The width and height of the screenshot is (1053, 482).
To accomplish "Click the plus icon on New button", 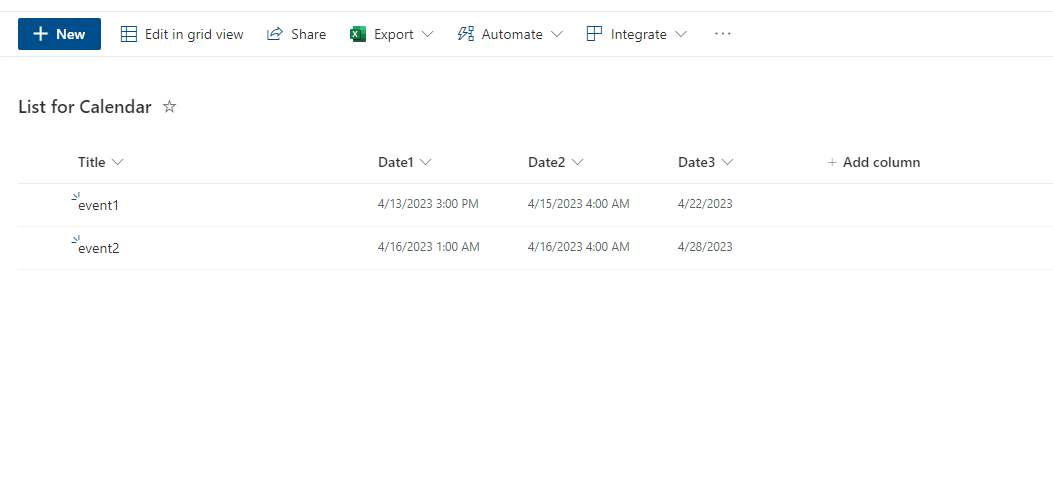I will pos(40,34).
